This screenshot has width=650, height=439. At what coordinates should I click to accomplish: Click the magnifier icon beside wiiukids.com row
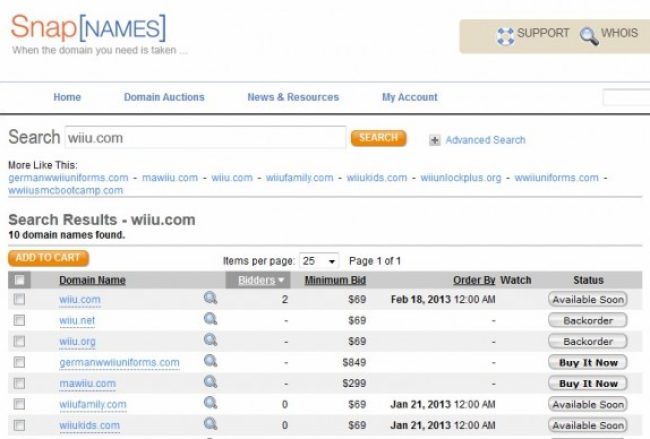[x=210, y=424]
